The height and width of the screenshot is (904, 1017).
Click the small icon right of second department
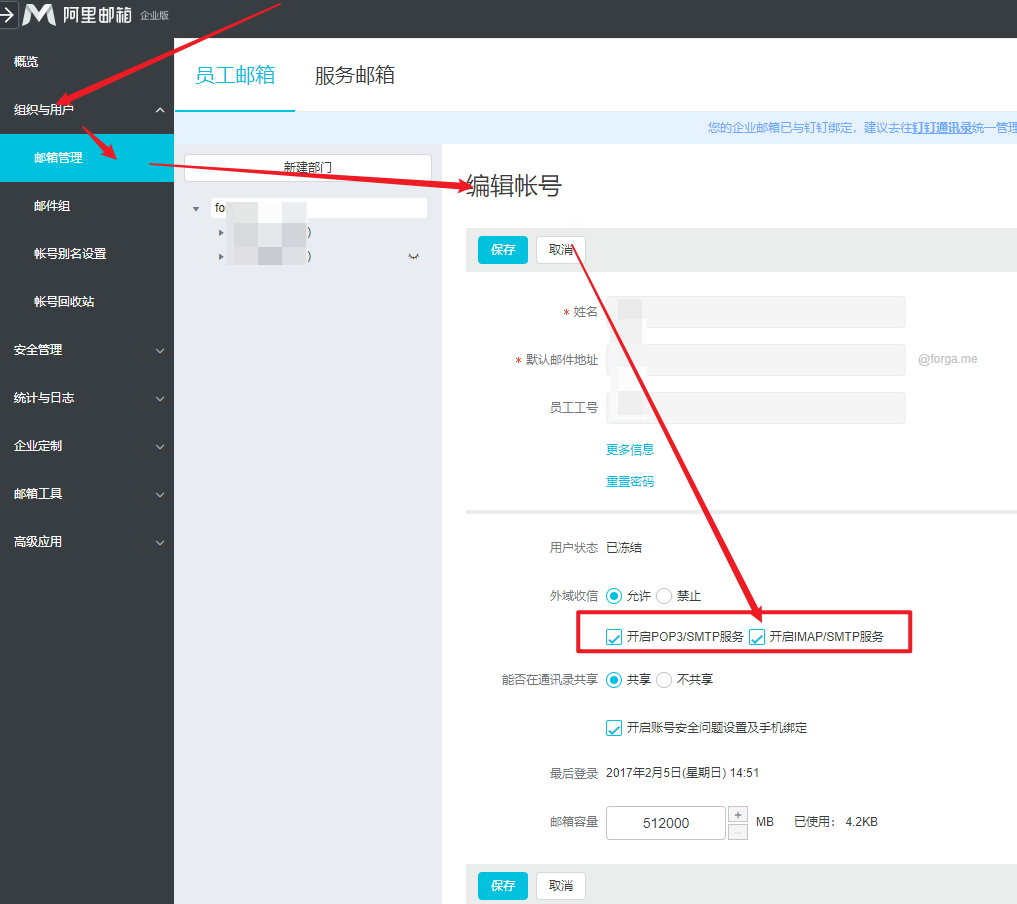(413, 257)
